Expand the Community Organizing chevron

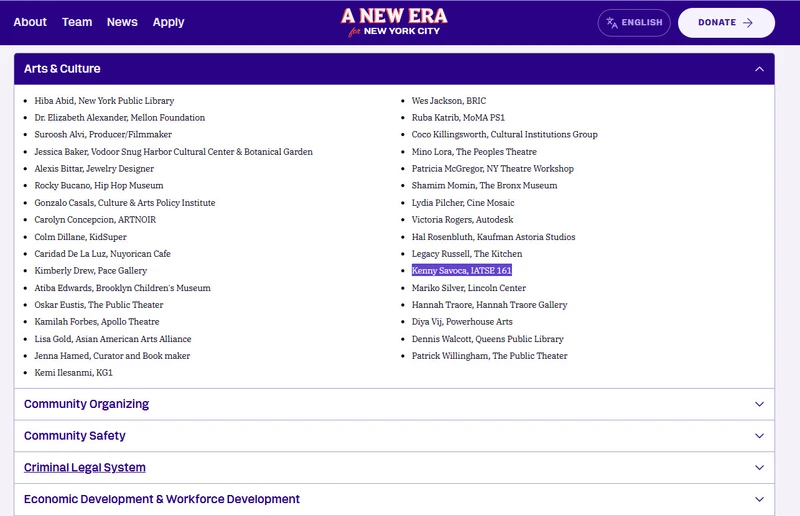point(759,404)
